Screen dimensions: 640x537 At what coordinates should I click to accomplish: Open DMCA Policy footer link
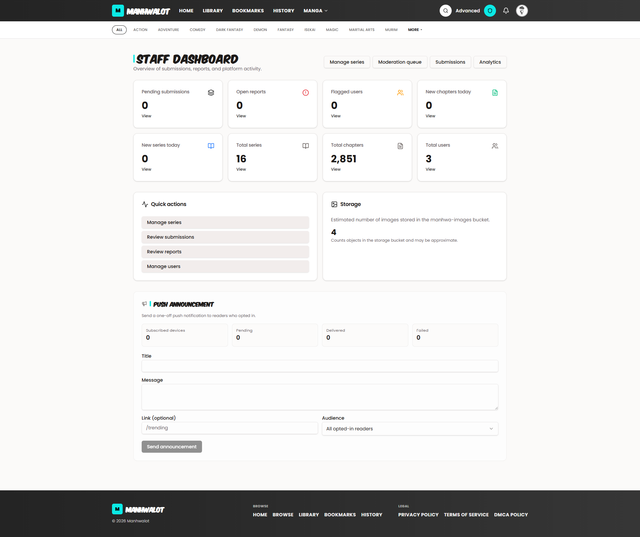[x=511, y=515]
